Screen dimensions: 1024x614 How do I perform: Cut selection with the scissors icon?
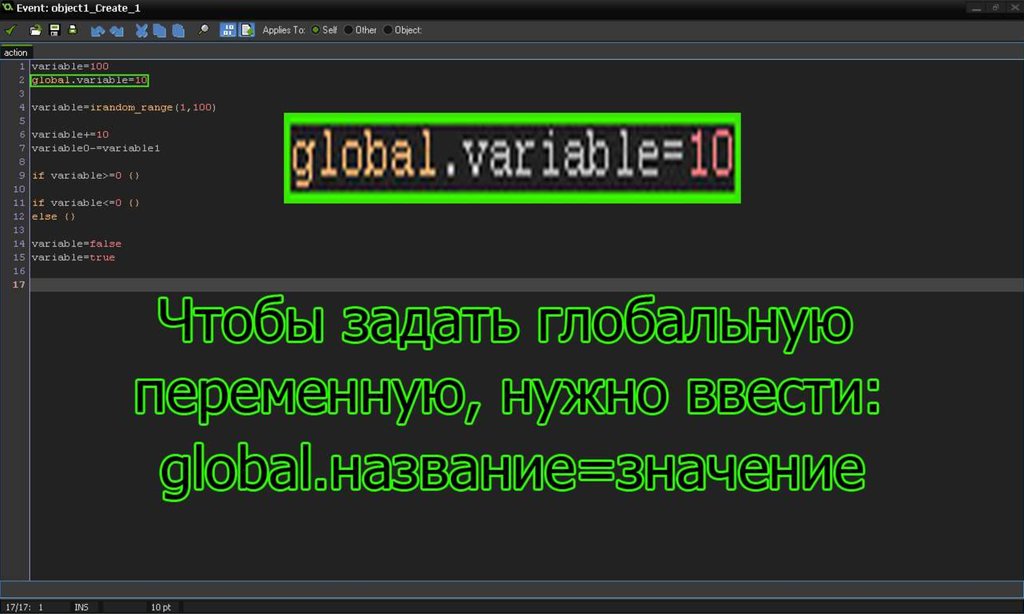point(142,30)
